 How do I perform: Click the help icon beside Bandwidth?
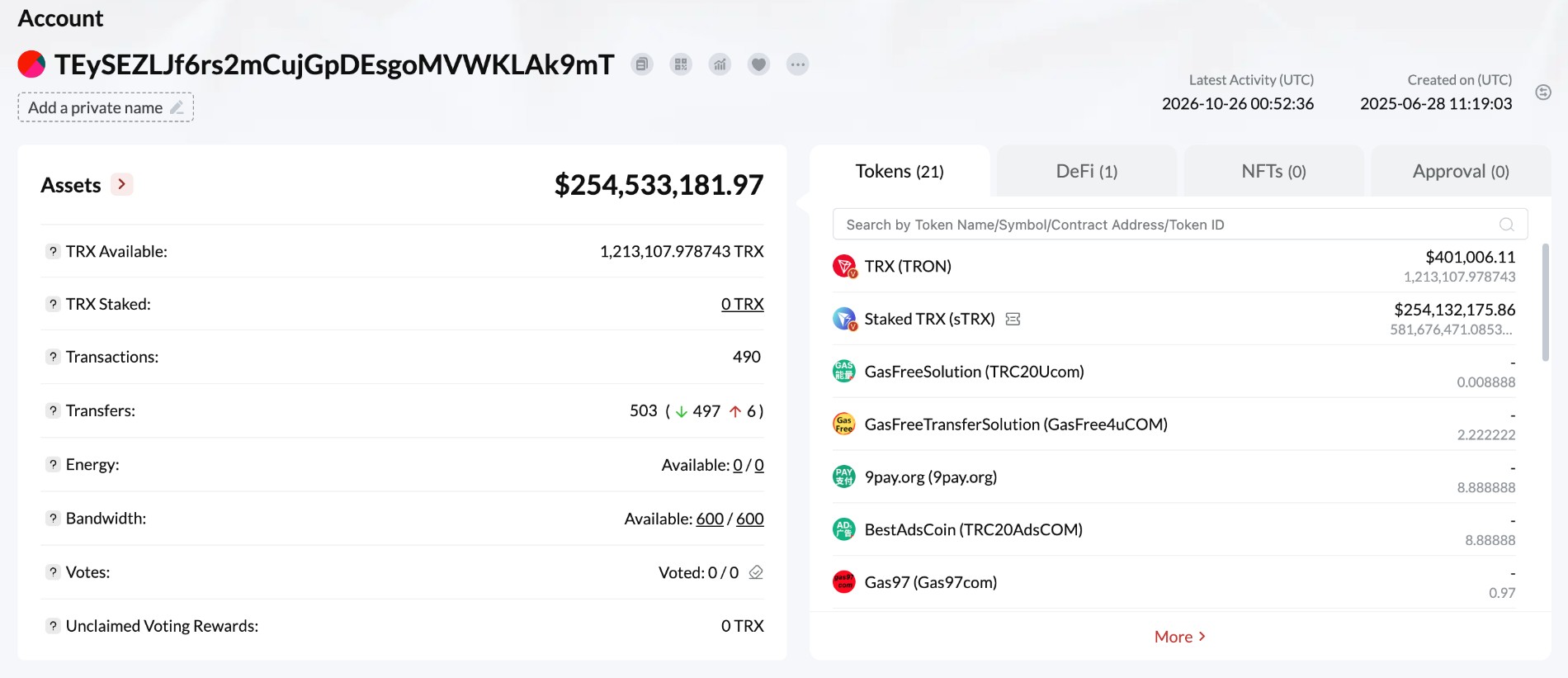[53, 518]
